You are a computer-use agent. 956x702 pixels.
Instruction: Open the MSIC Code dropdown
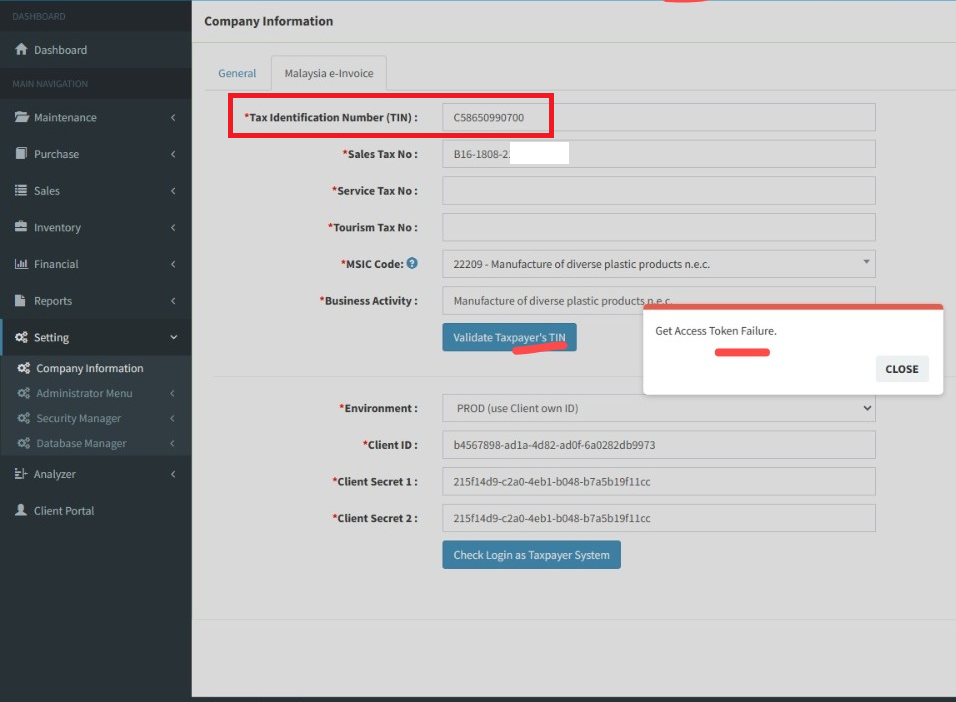[x=658, y=264]
